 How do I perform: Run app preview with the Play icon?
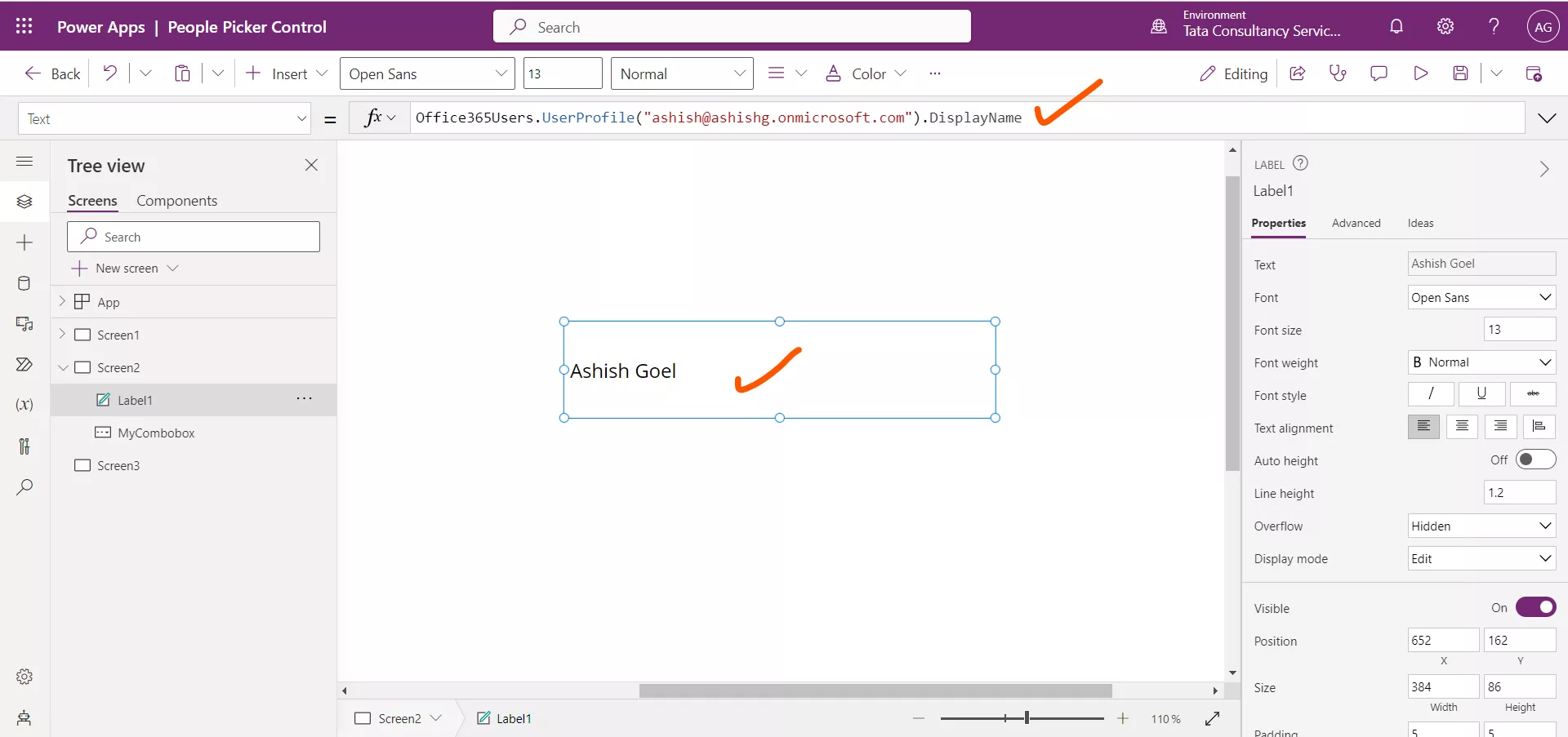tap(1420, 73)
